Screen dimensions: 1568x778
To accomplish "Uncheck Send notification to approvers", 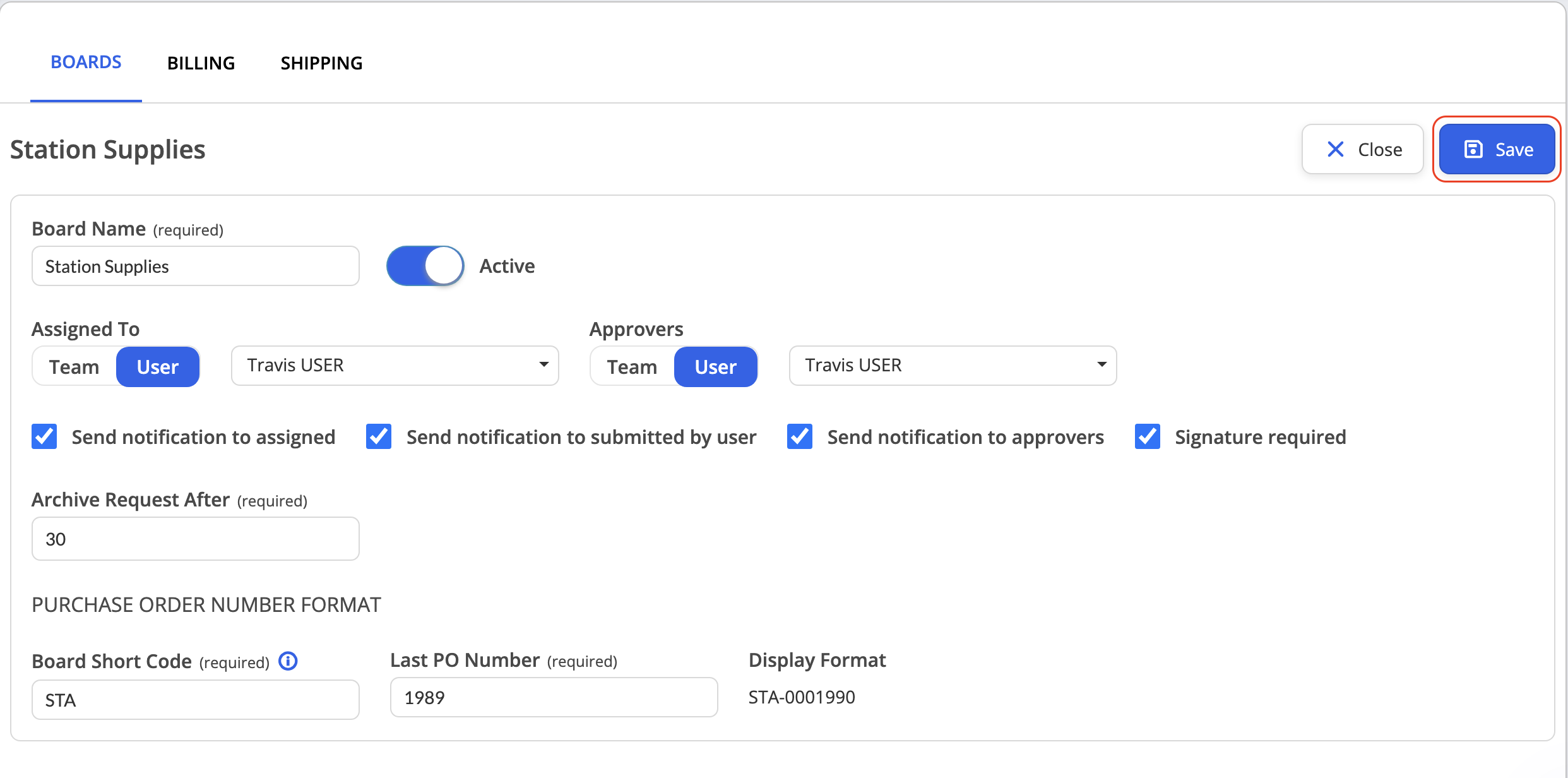I will [800, 436].
